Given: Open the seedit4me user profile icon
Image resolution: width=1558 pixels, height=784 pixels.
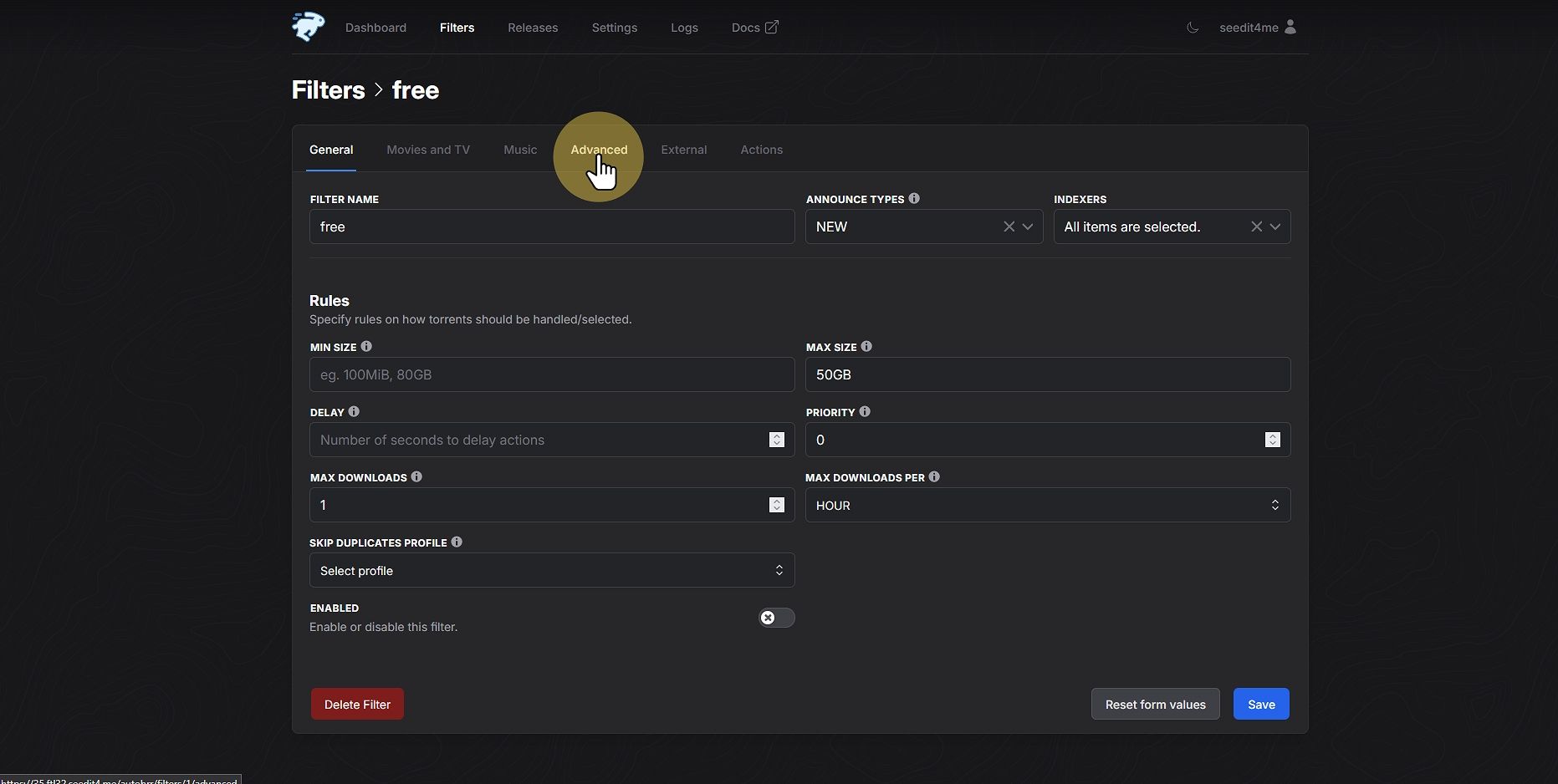Looking at the screenshot, I should point(1290,27).
